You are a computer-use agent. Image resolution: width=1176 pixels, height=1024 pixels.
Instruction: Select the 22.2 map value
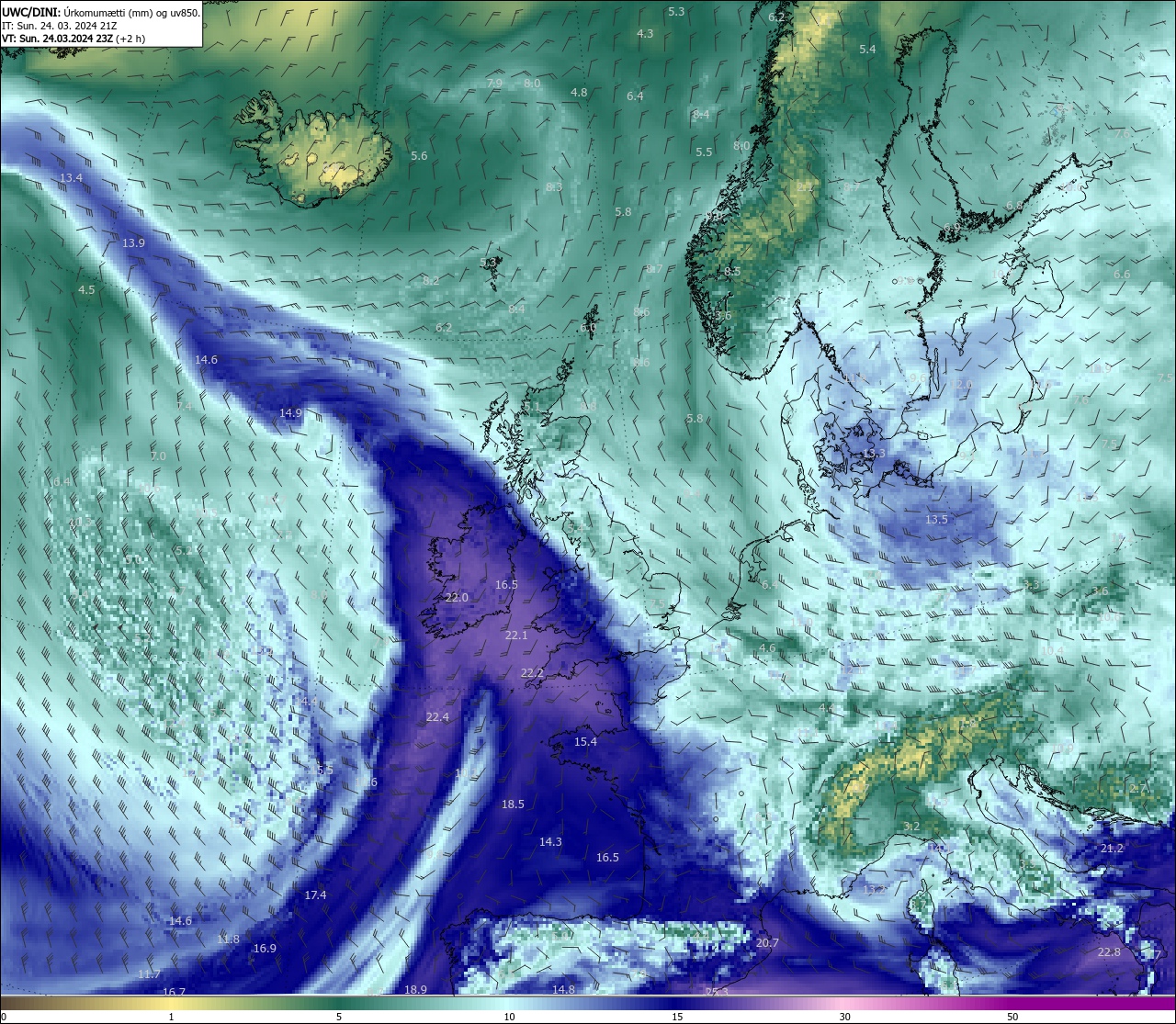pos(532,672)
